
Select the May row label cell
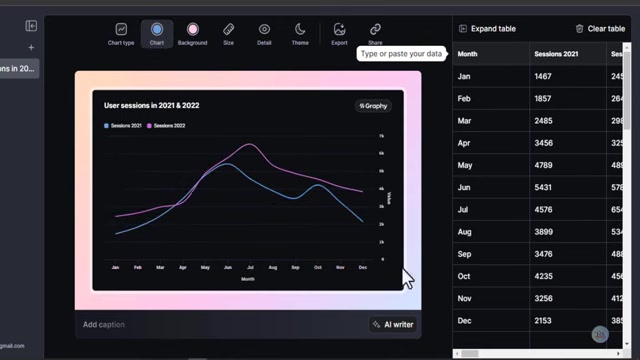491,165
